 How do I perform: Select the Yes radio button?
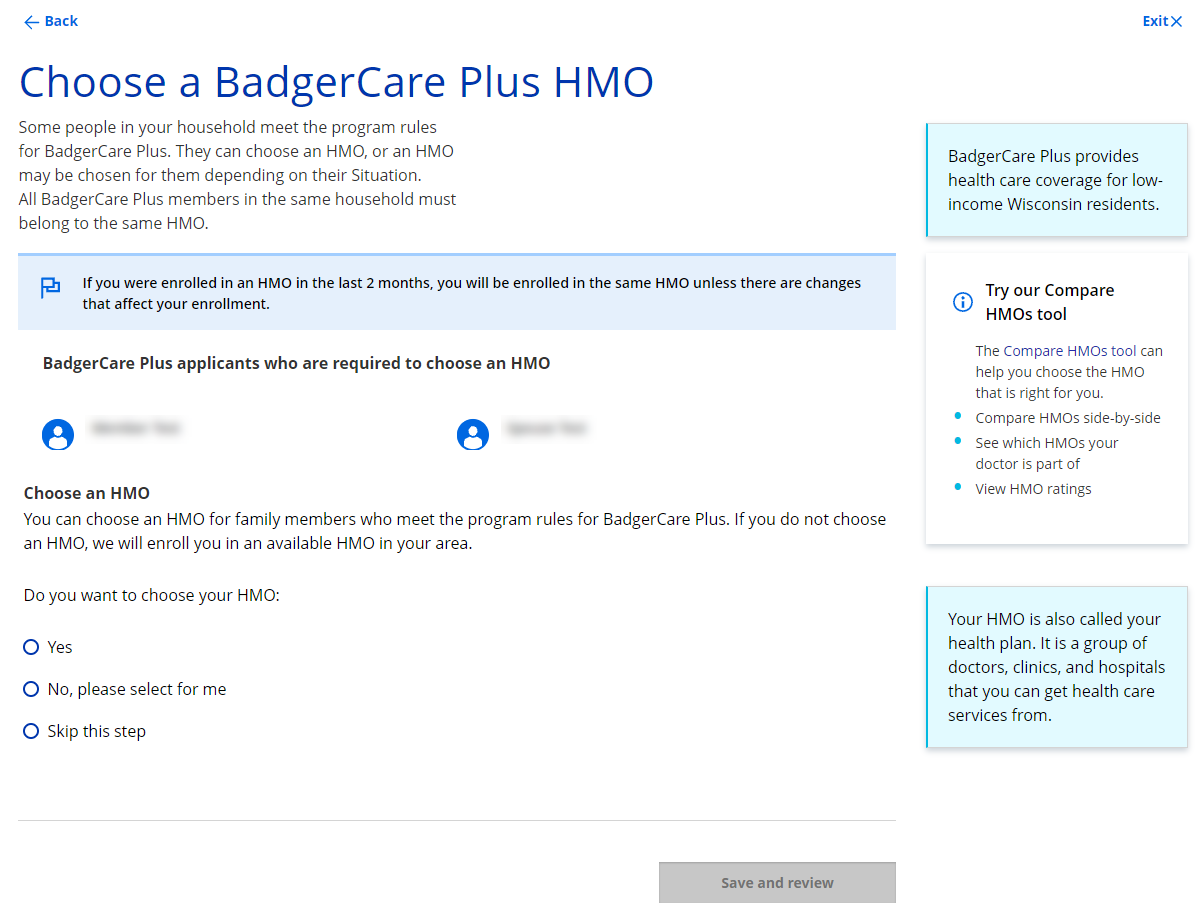click(x=31, y=648)
